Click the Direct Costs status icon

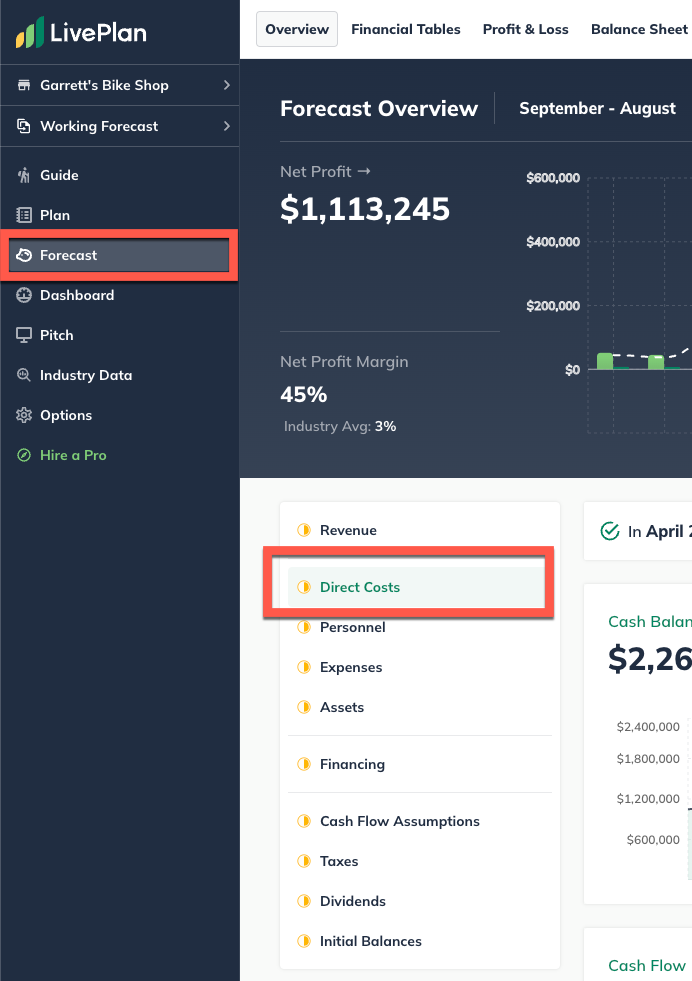(304, 587)
